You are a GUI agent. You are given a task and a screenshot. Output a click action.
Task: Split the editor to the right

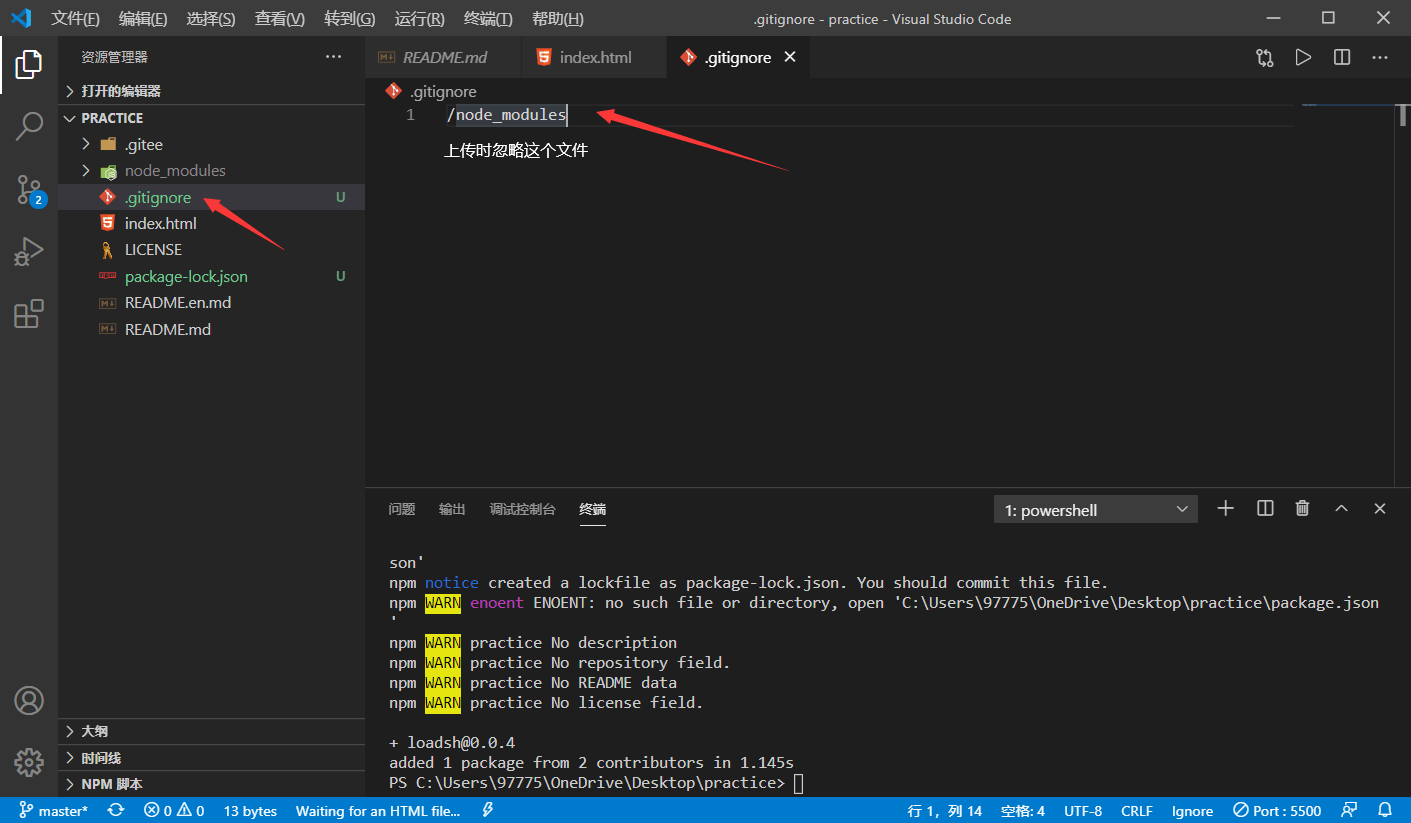pos(1342,58)
